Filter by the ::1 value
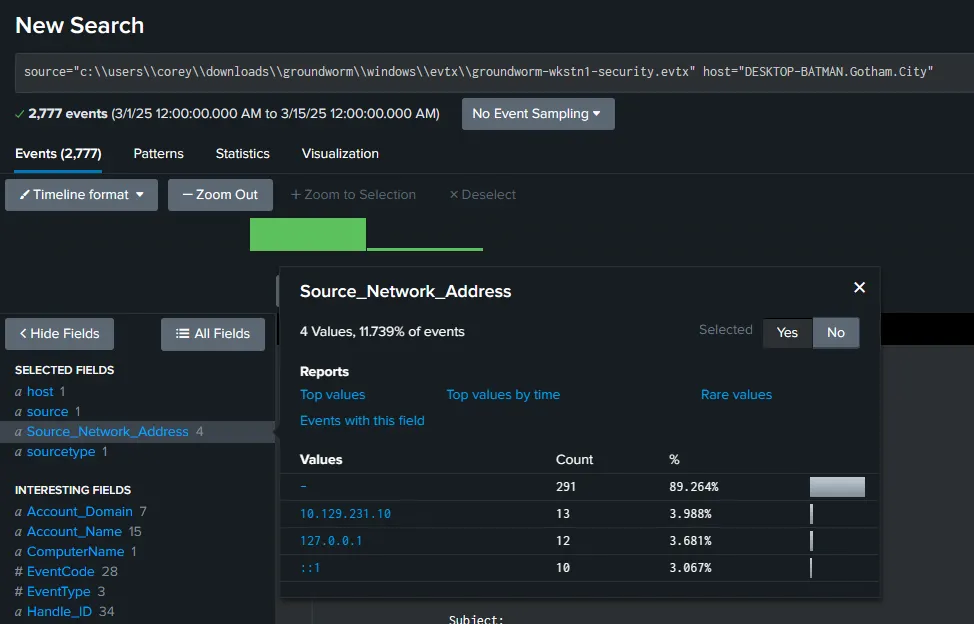The image size is (974, 624). [x=309, y=567]
